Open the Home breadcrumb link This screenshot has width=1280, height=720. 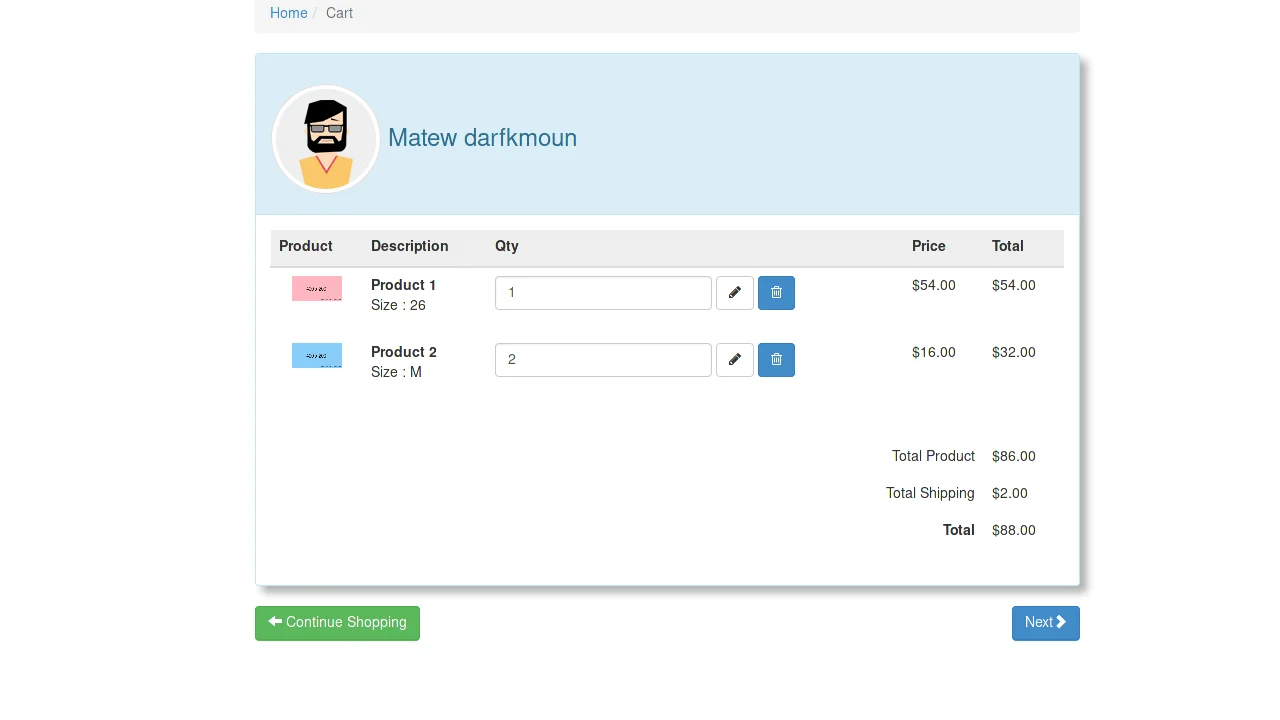(x=288, y=13)
